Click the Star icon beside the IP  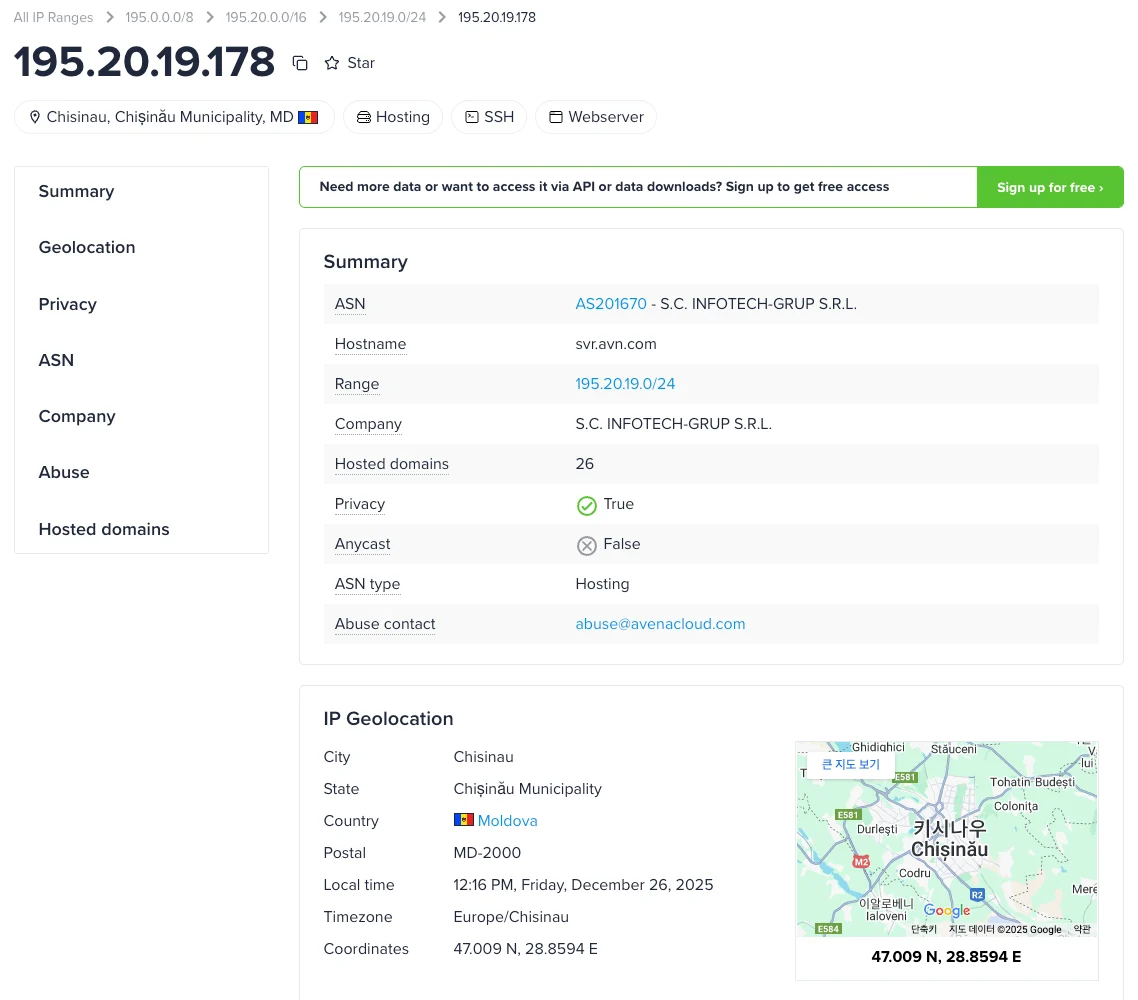(332, 63)
